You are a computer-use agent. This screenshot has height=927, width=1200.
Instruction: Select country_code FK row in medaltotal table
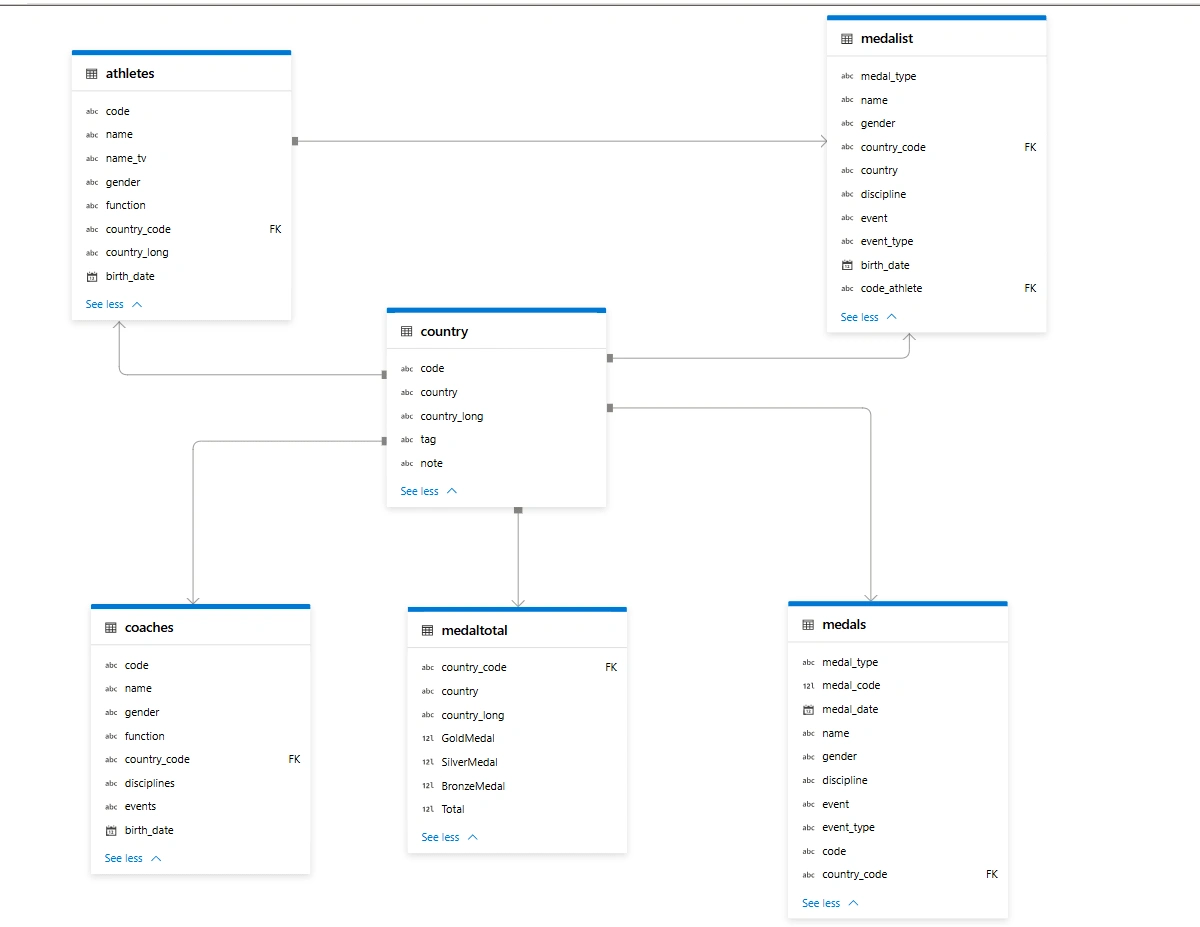[x=517, y=667]
